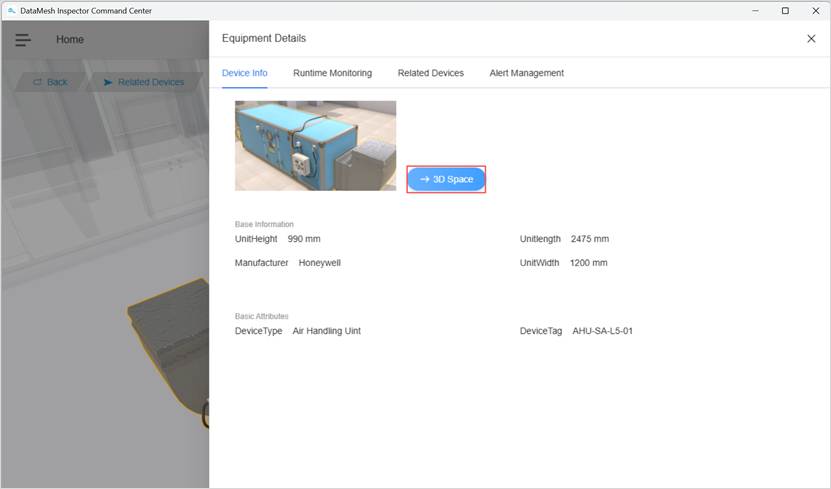Image resolution: width=831 pixels, height=489 pixels.
Task: Close the DataMesh Inspector window
Action: (x=814, y=10)
